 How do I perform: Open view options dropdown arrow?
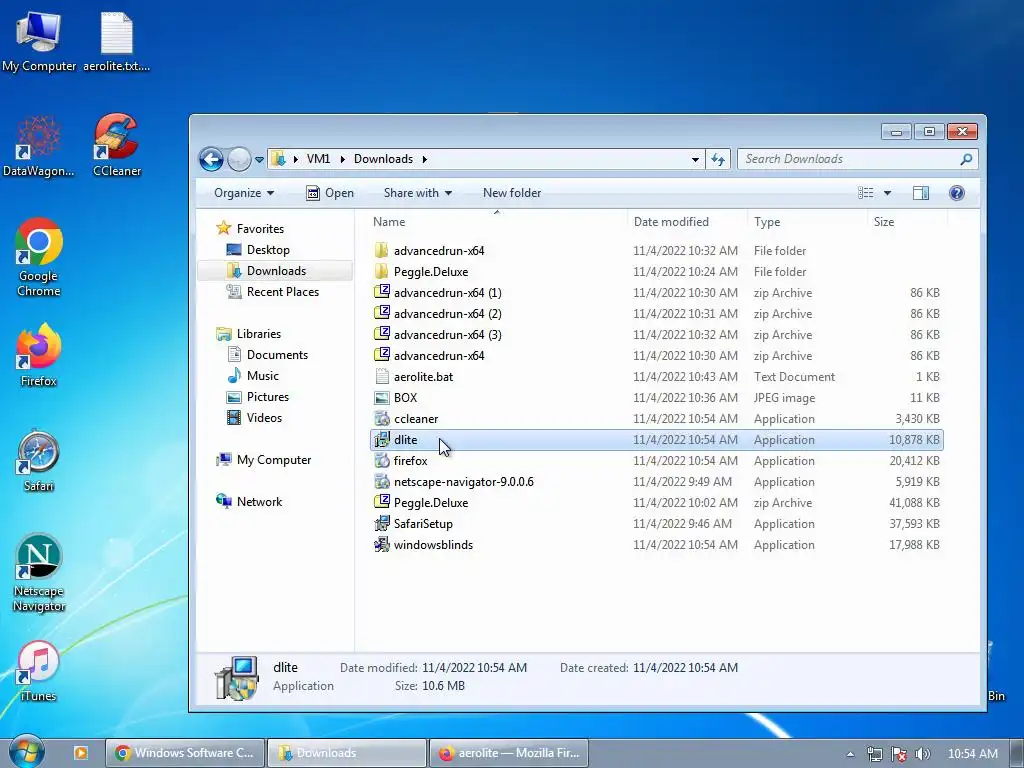(x=887, y=193)
